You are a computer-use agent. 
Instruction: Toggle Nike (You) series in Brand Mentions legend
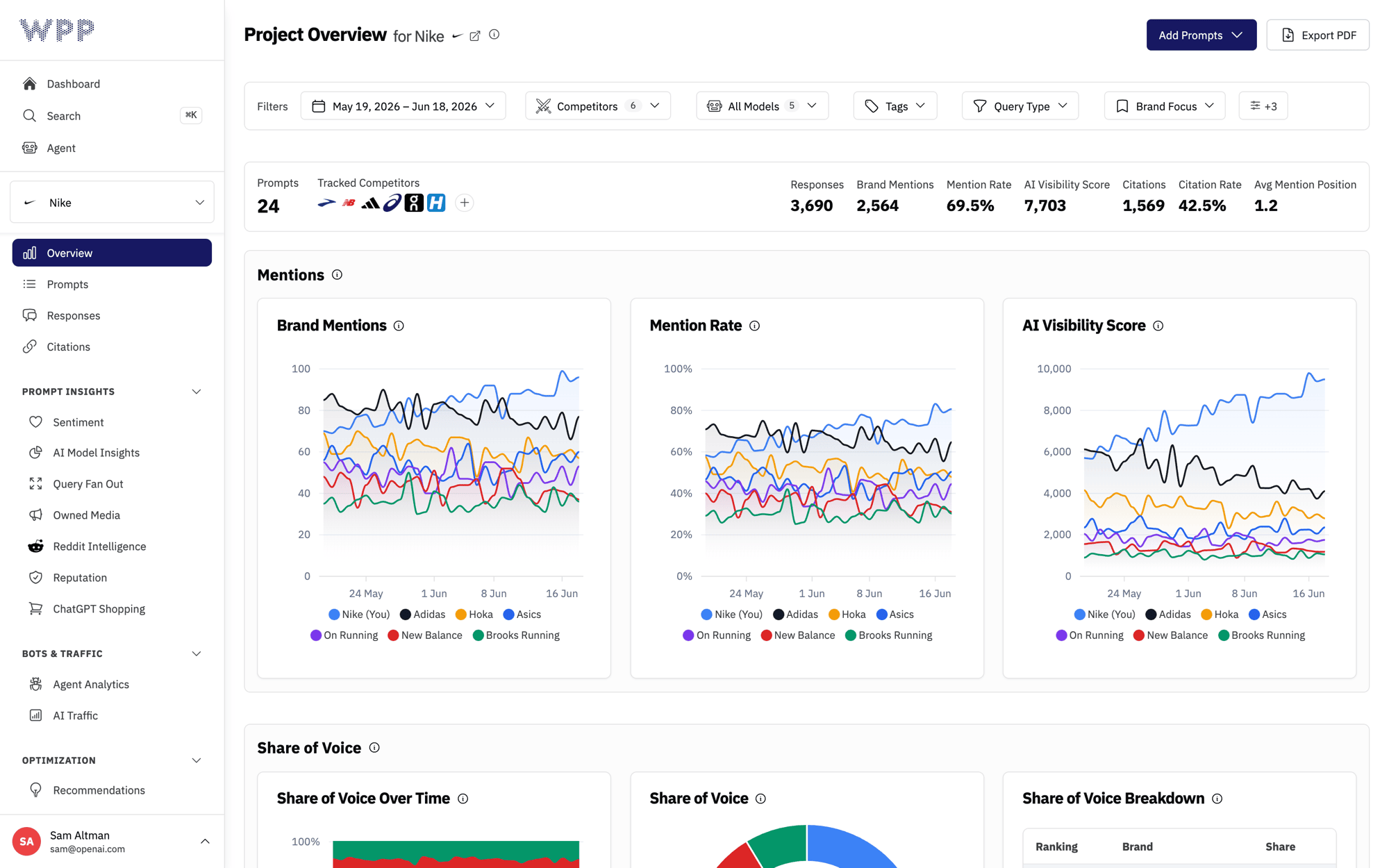click(x=359, y=615)
